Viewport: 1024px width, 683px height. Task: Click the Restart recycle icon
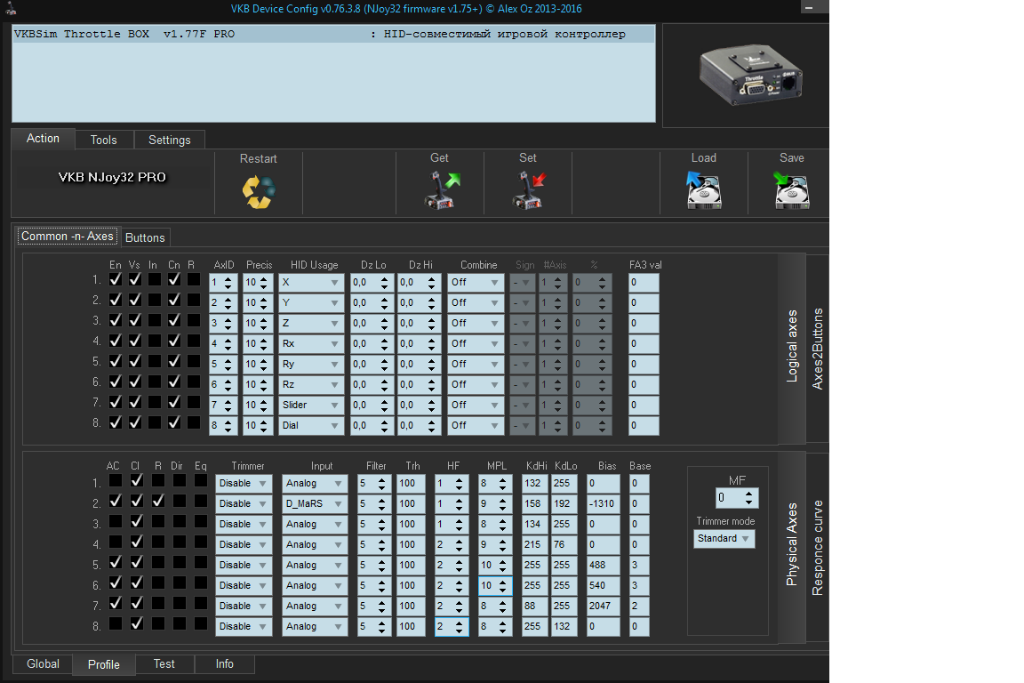[x=259, y=191]
